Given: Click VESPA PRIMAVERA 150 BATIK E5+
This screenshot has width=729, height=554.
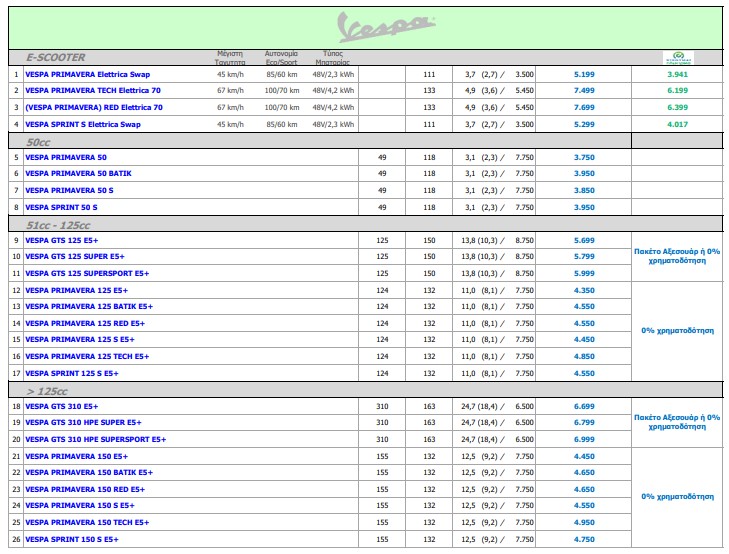Looking at the screenshot, I should coord(89,473).
